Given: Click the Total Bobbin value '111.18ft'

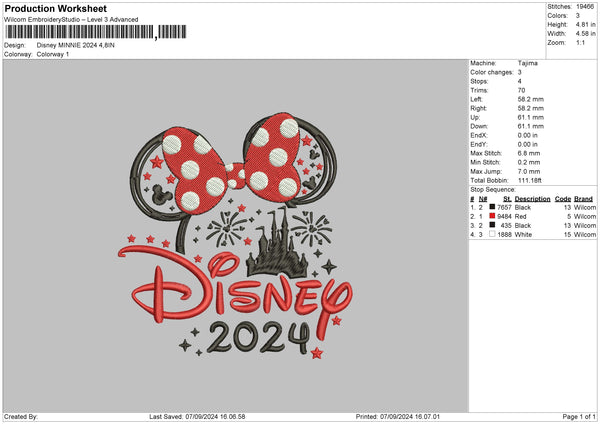Looking at the screenshot, I should pos(530,180).
